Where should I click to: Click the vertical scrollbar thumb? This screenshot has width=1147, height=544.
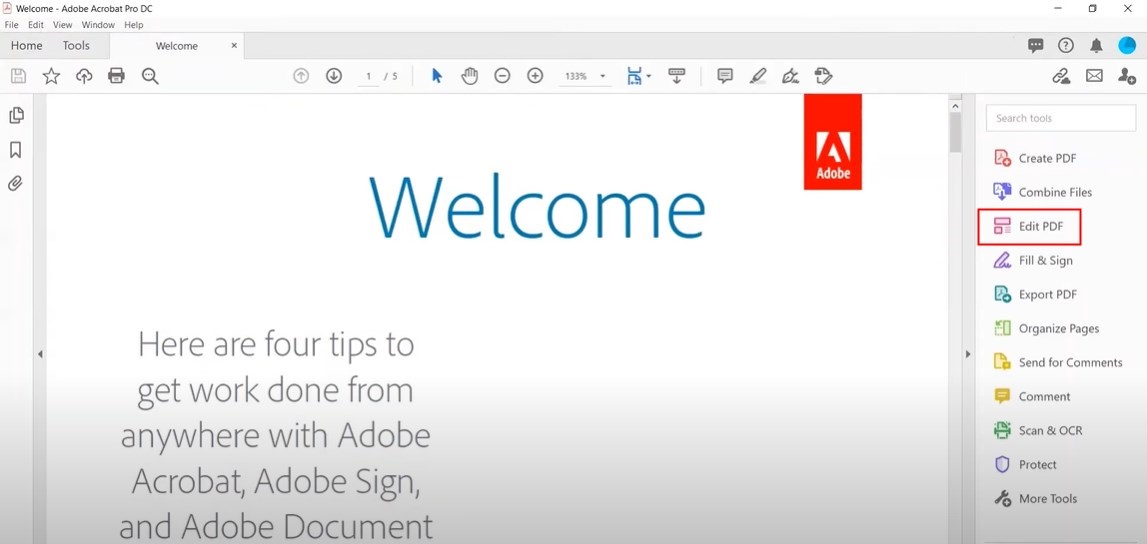pos(955,132)
